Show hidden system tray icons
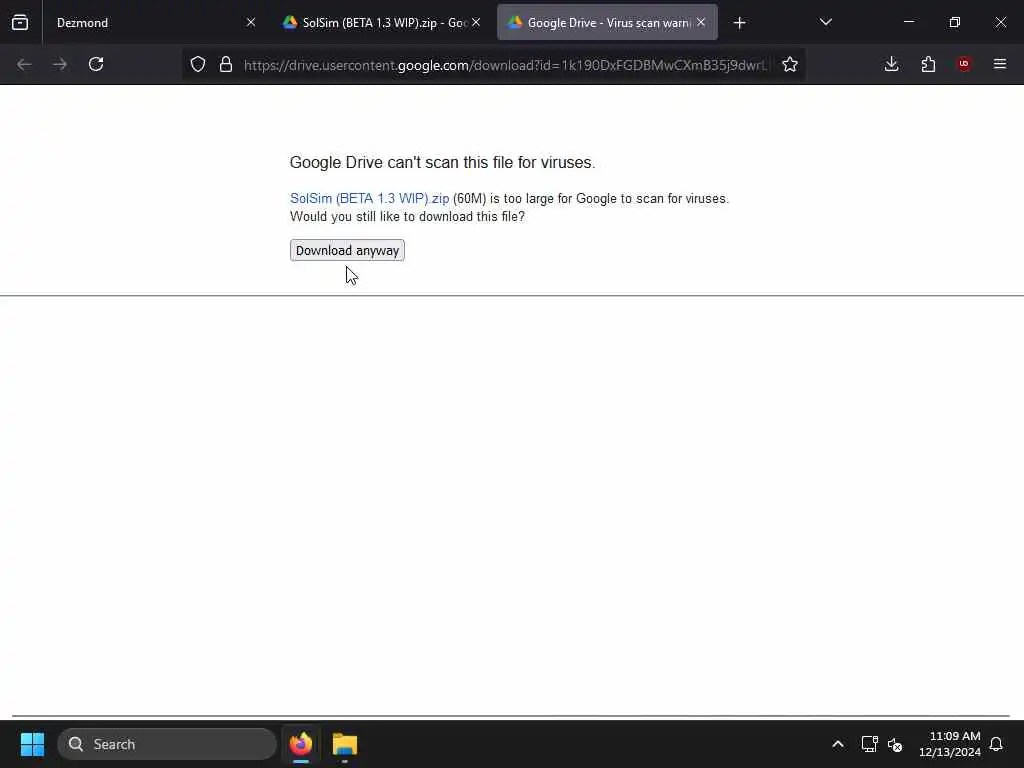This screenshot has height=768, width=1024. pyautogui.click(x=838, y=744)
